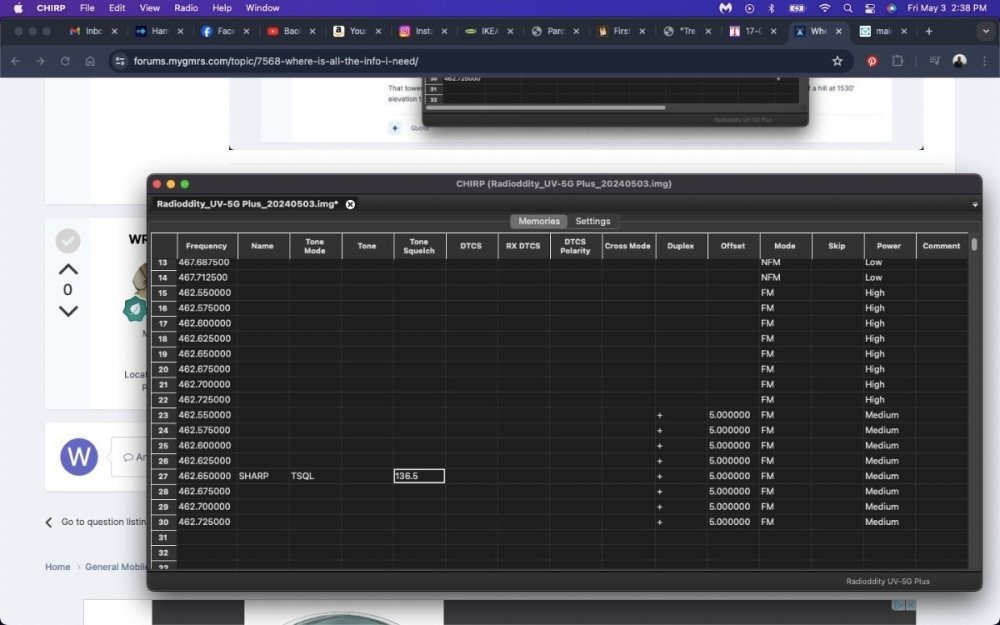Image resolution: width=1000 pixels, height=625 pixels.
Task: Open the Radio menu in menu bar
Action: [186, 8]
